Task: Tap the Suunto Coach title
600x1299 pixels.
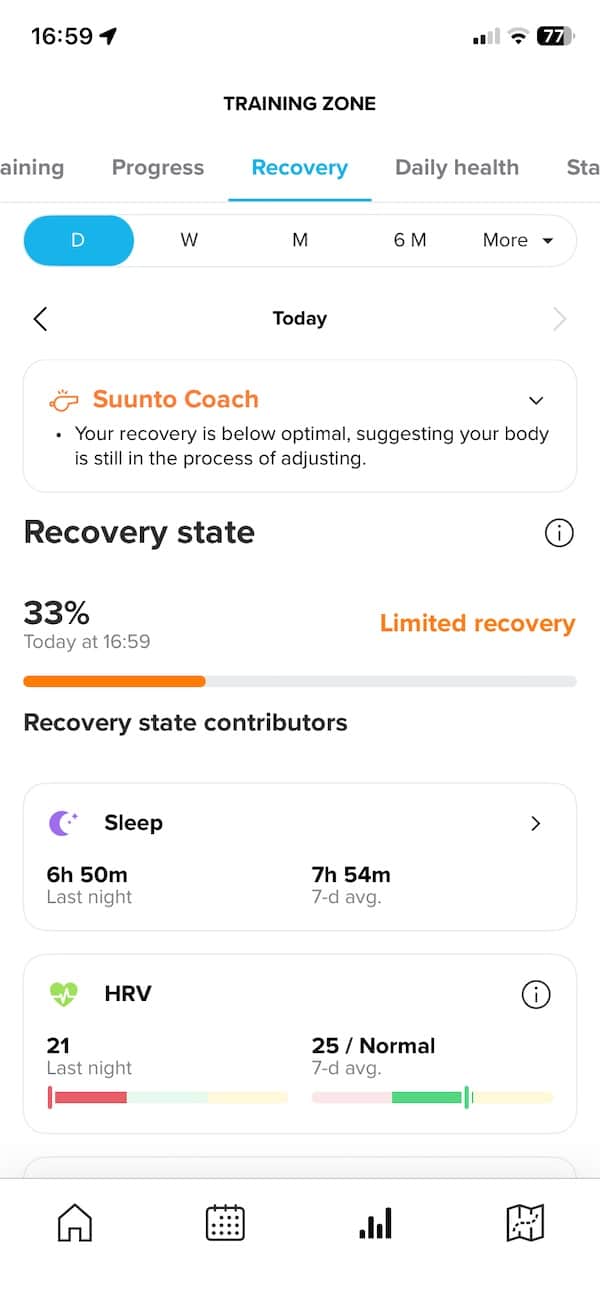Action: pyautogui.click(x=175, y=399)
